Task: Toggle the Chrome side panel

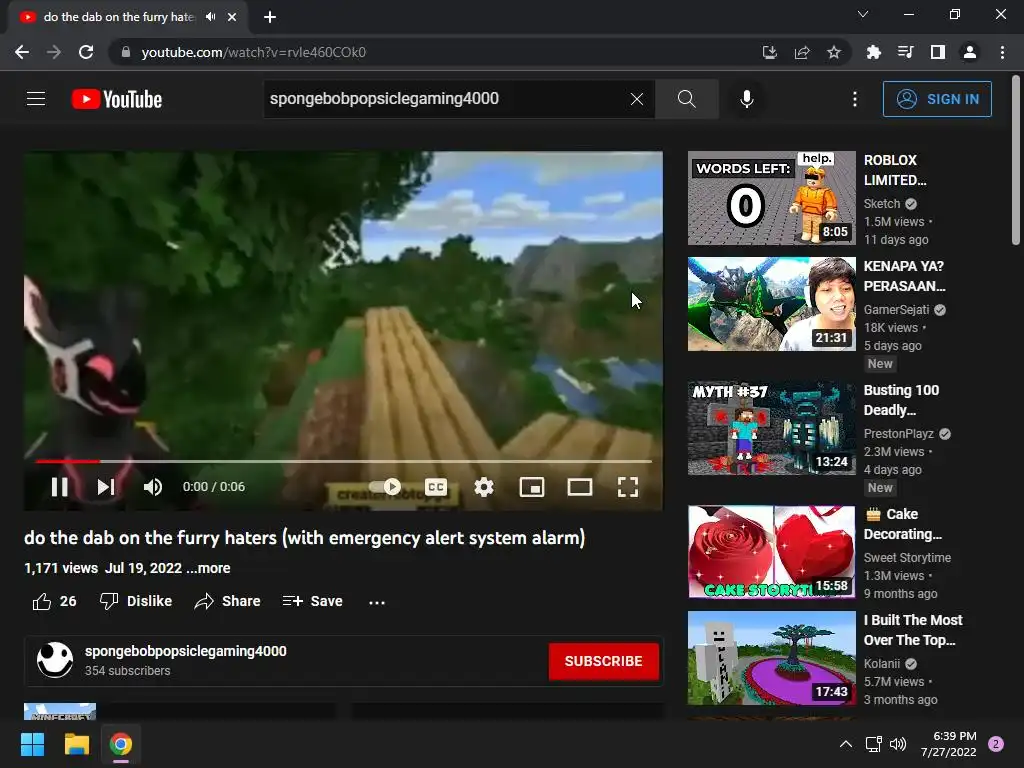Action: [938, 52]
